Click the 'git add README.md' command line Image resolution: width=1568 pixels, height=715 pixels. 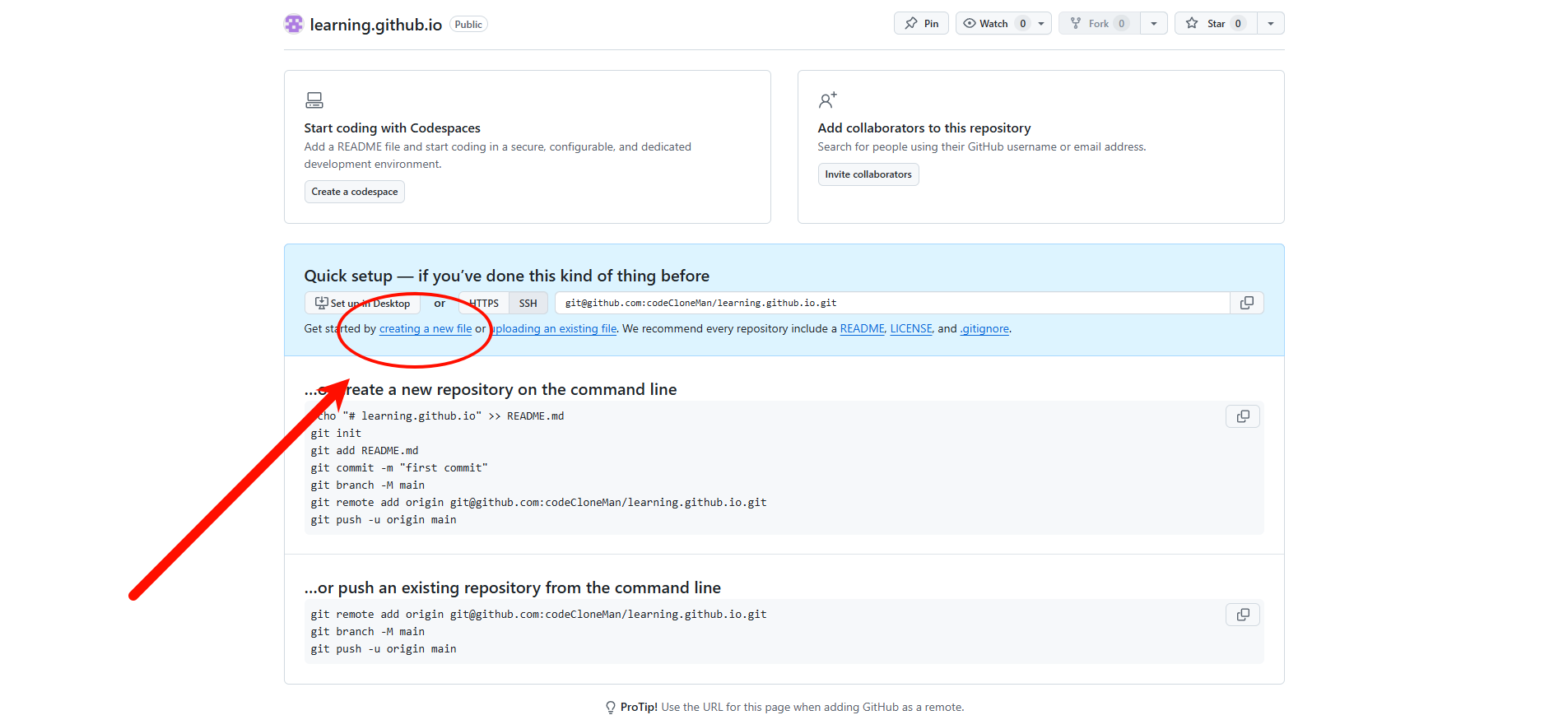point(365,450)
